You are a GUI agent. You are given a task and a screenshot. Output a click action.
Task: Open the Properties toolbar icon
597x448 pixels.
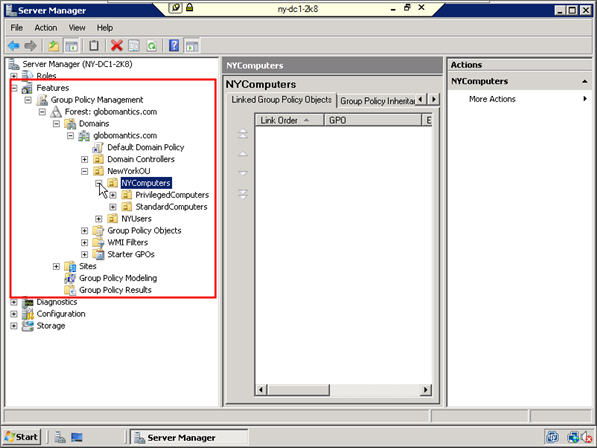click(x=134, y=46)
